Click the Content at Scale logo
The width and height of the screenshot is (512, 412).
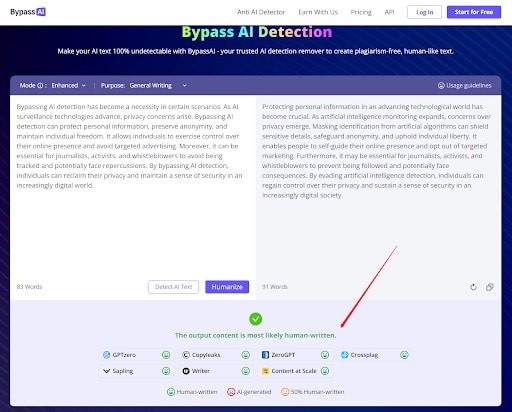(x=265, y=371)
